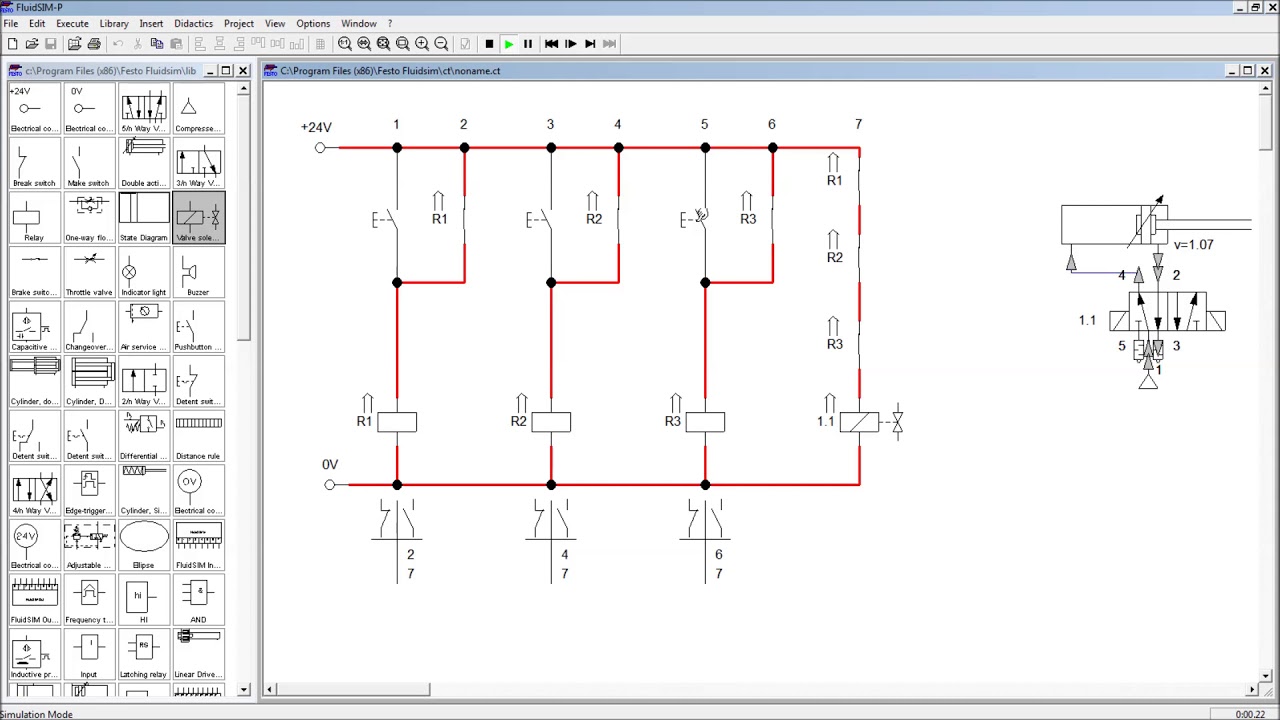Screen dimensions: 1280x720
Task: Click the +24V supply connection in circuit
Action: [320, 148]
